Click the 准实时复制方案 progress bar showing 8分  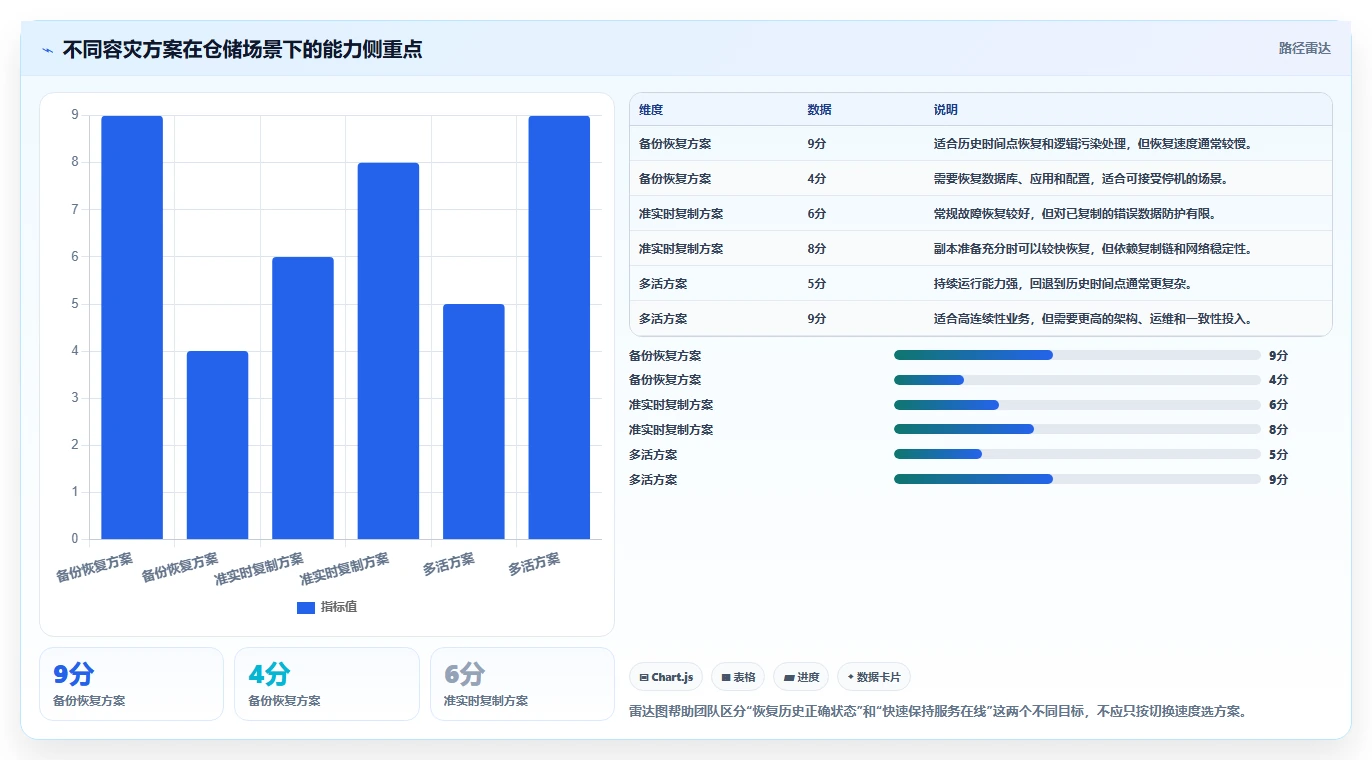tap(1077, 430)
